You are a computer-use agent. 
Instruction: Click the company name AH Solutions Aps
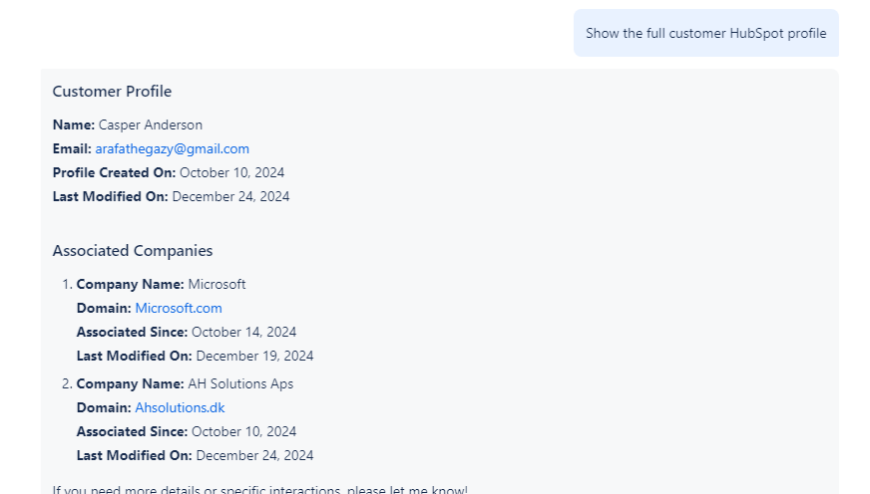[x=241, y=384]
